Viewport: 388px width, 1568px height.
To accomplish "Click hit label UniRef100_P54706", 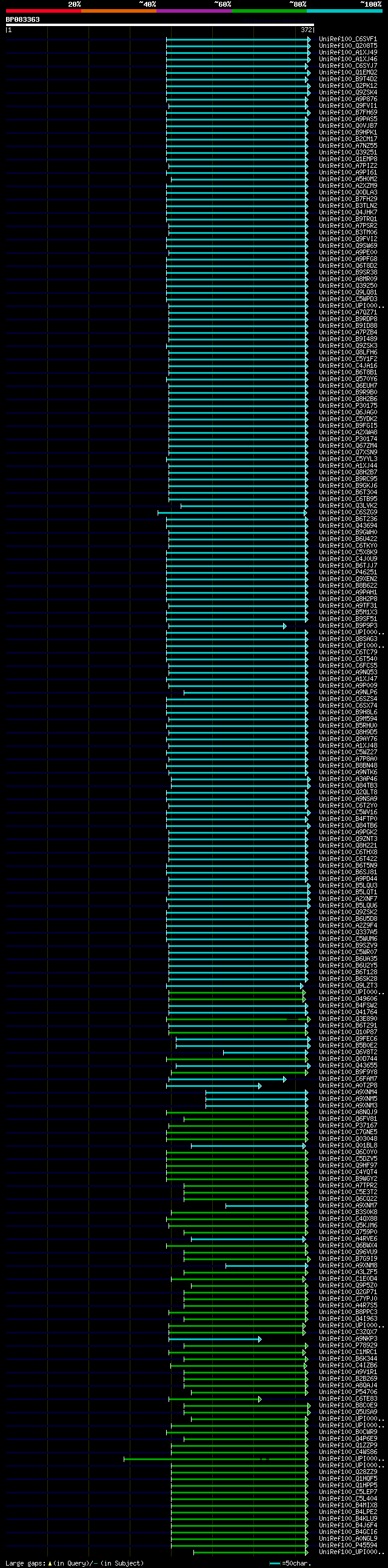I will [348, 1392].
